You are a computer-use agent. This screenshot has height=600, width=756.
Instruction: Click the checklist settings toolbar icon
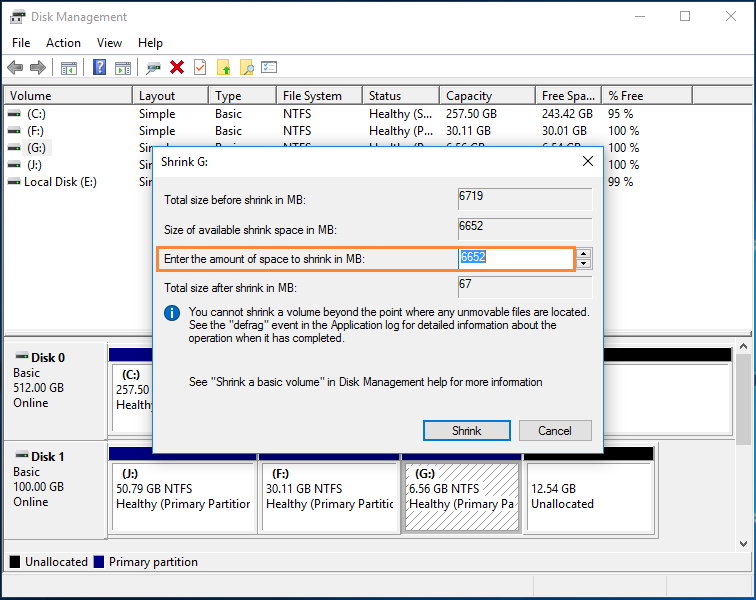pyautogui.click(x=269, y=67)
